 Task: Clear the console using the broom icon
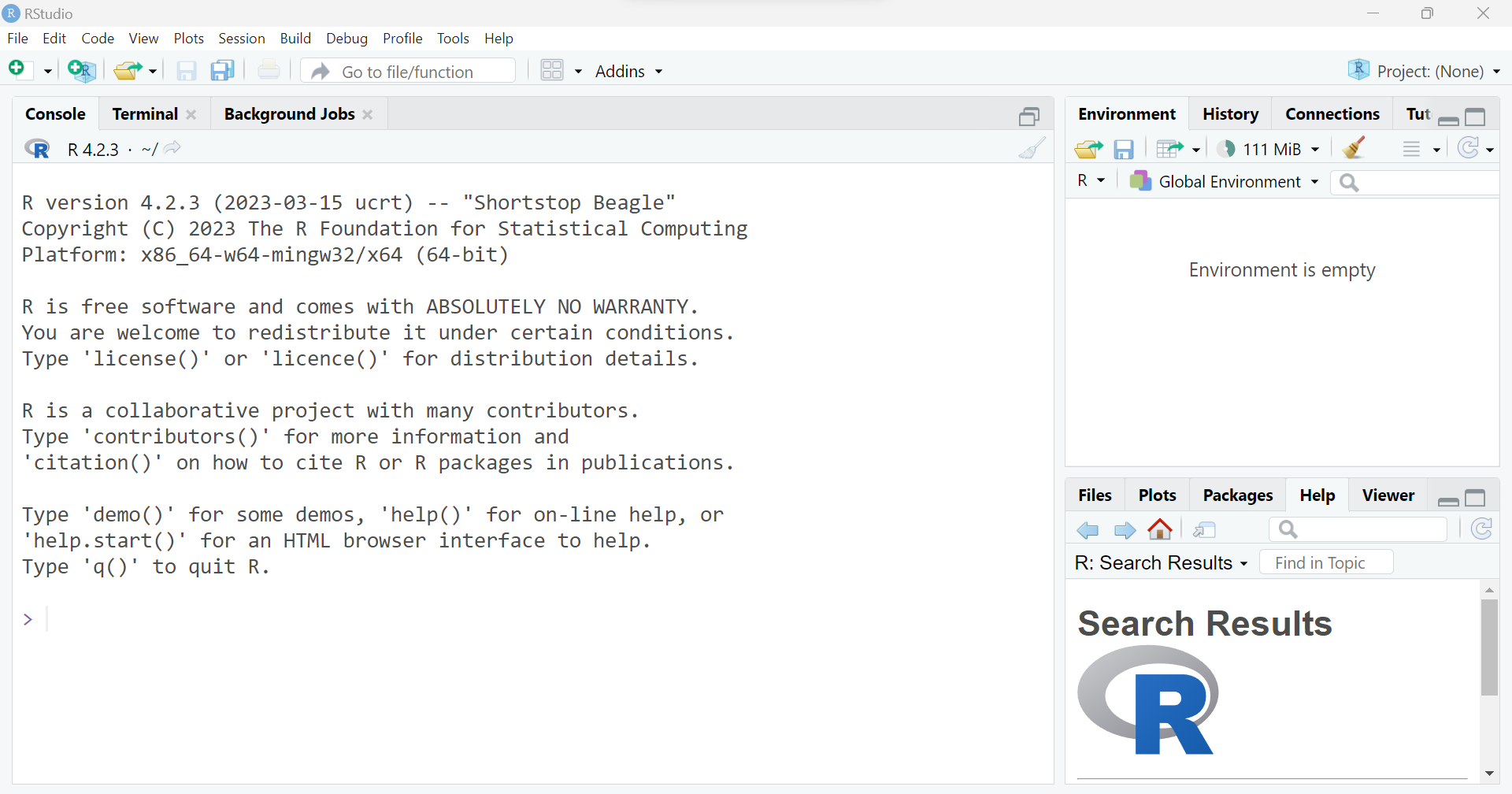click(x=1032, y=148)
